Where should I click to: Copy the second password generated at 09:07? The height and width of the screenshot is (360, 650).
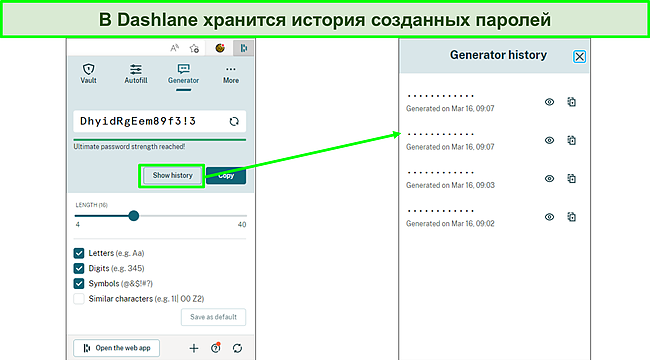pos(572,140)
